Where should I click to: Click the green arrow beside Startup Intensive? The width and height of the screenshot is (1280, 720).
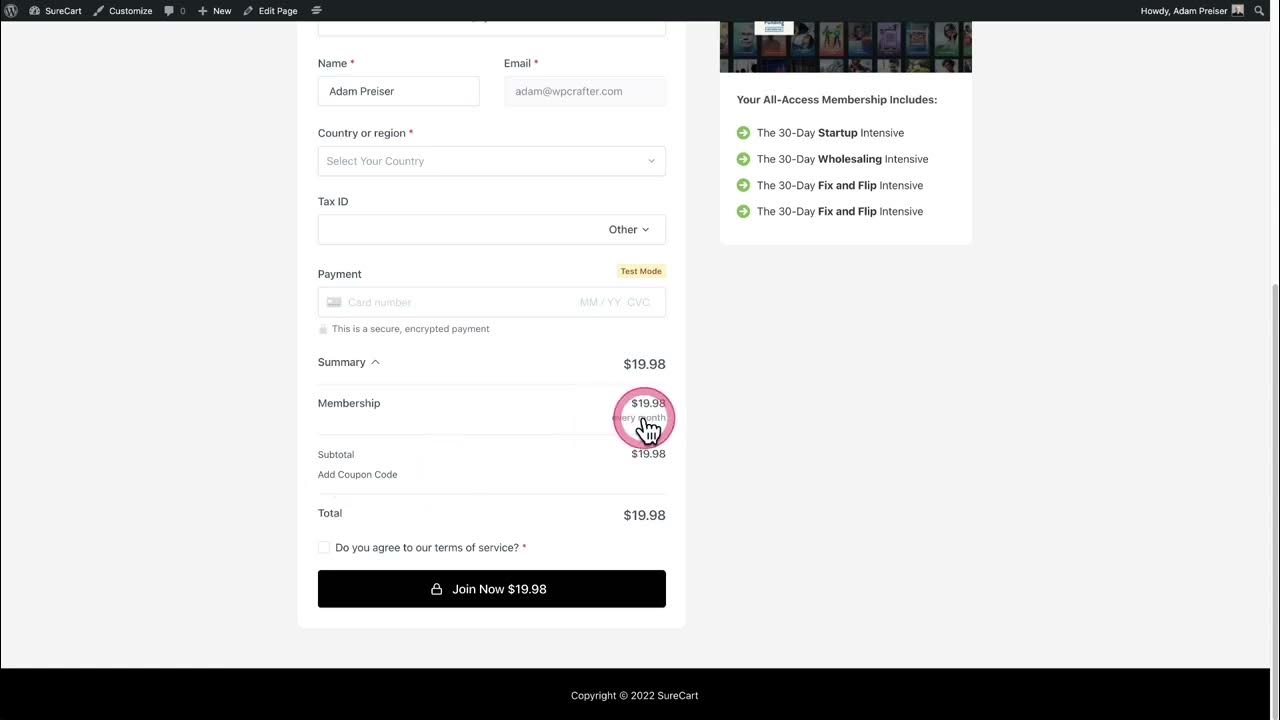[x=743, y=133]
